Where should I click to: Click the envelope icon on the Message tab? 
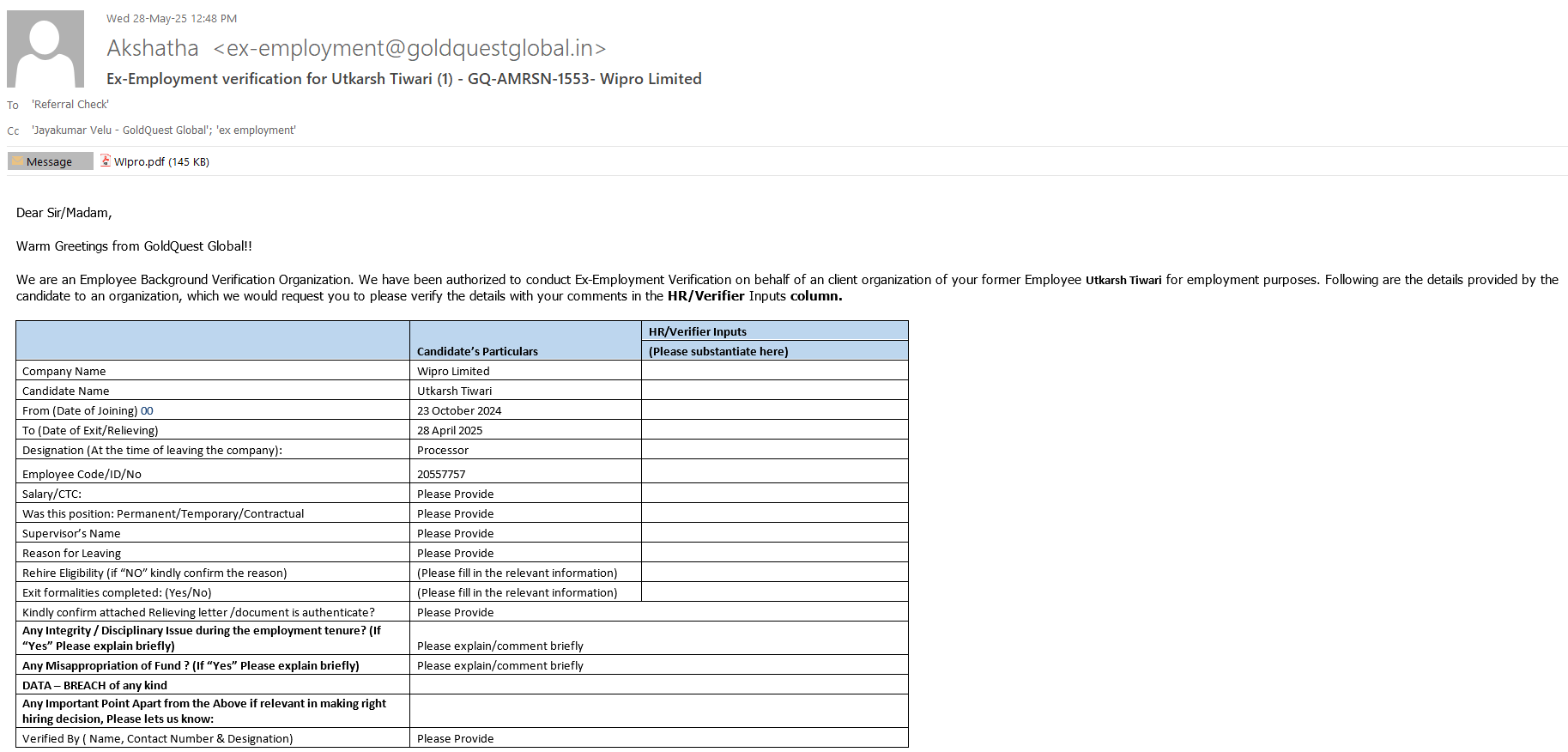(x=17, y=161)
